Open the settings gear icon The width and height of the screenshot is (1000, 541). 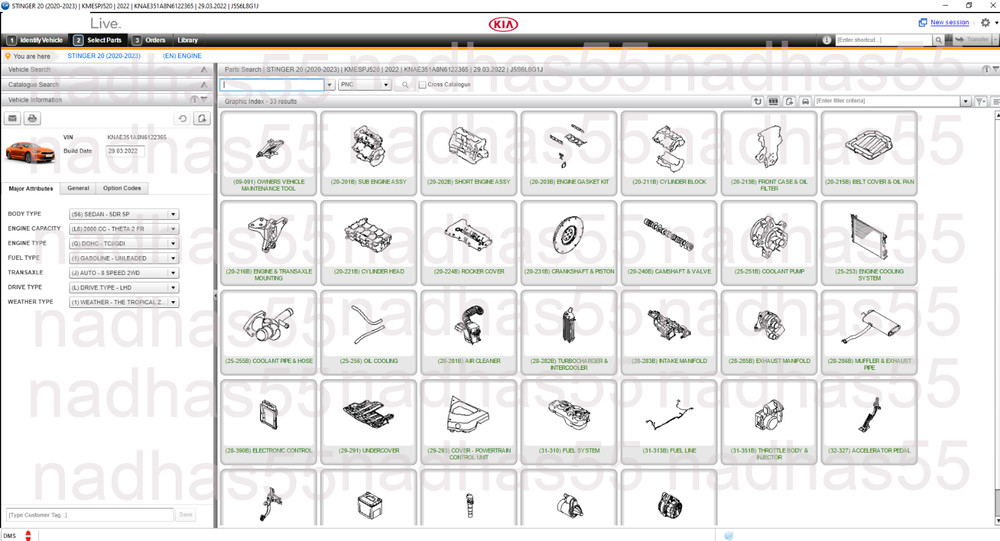(985, 22)
